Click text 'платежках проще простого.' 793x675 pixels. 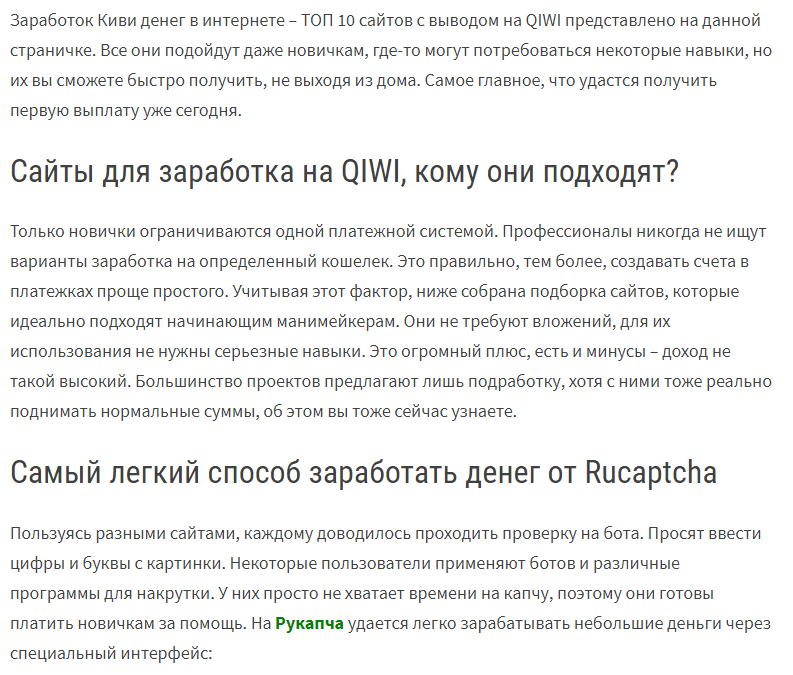pos(119,291)
